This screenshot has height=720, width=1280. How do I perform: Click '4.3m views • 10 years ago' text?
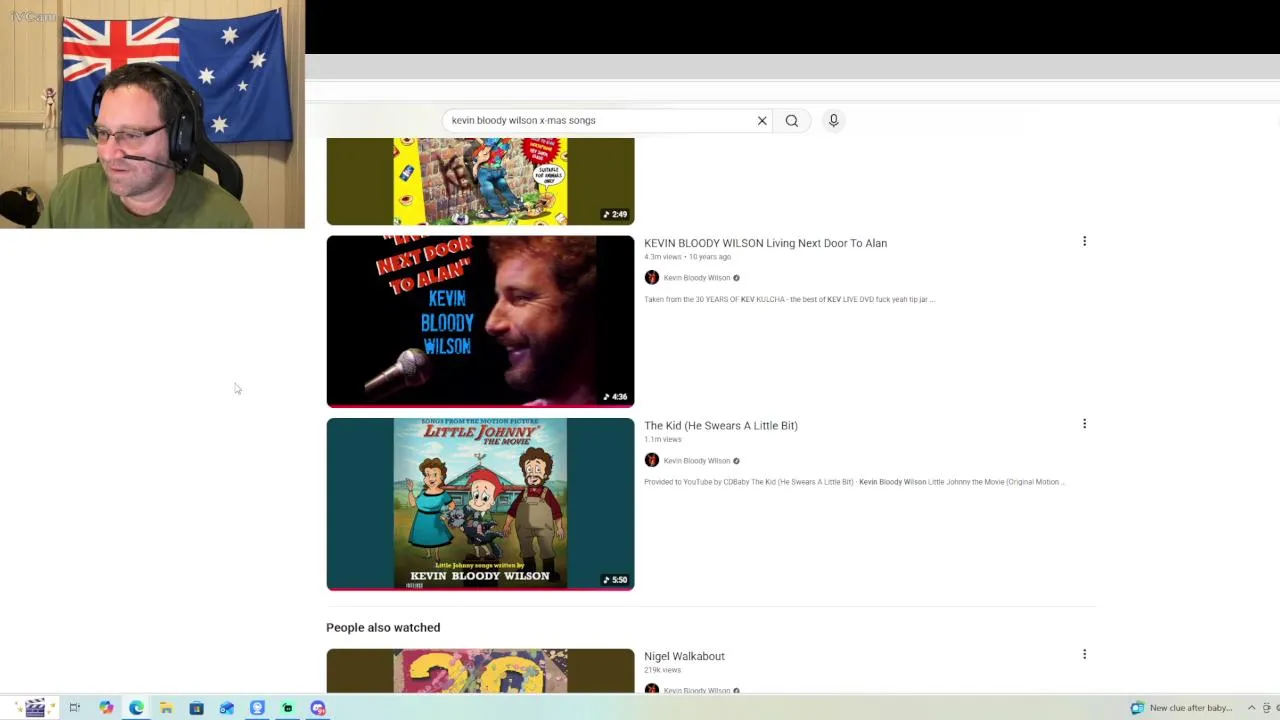coord(687,257)
